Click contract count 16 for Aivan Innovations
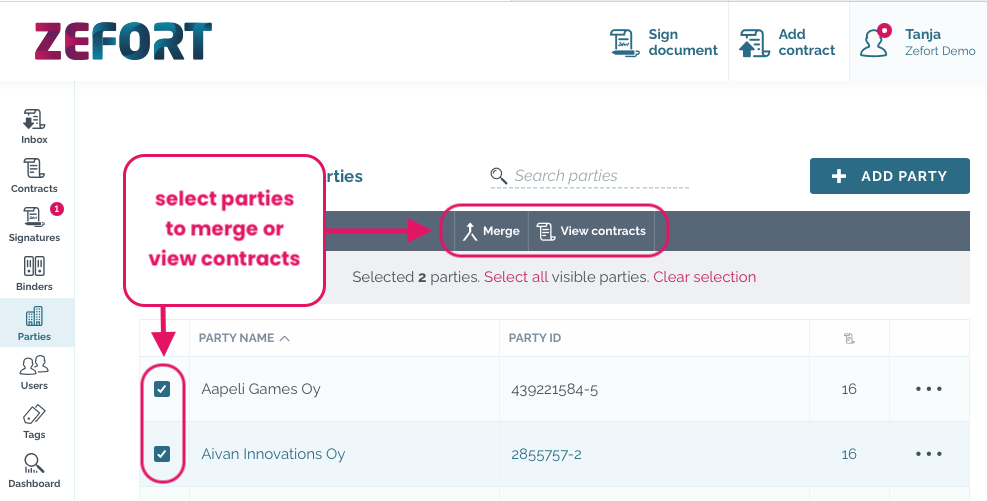This screenshot has width=987, height=501. 849,454
